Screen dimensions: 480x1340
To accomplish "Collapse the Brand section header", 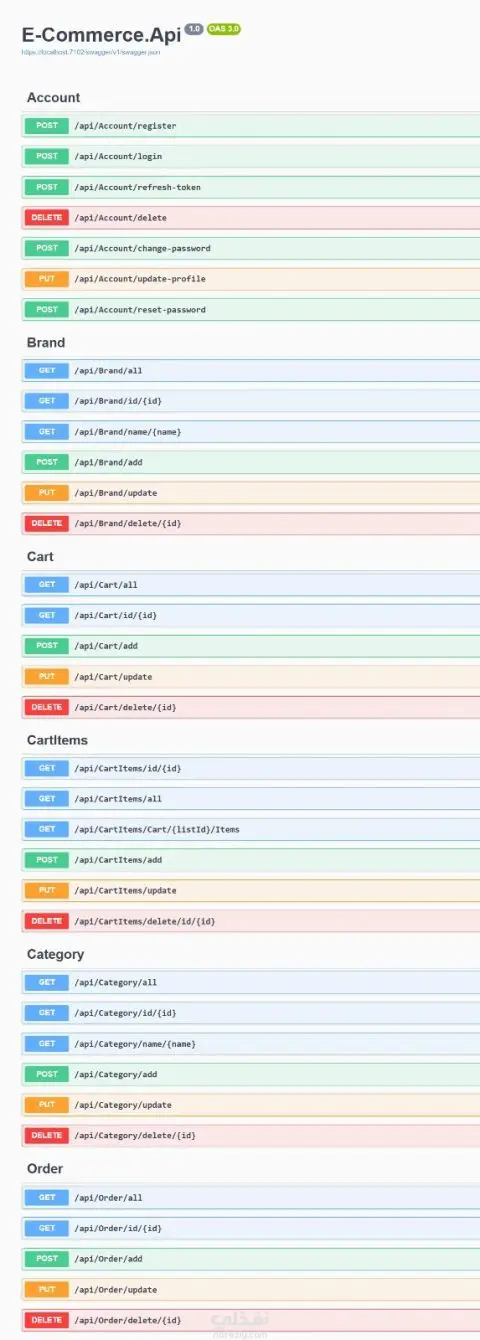I will pos(46,342).
